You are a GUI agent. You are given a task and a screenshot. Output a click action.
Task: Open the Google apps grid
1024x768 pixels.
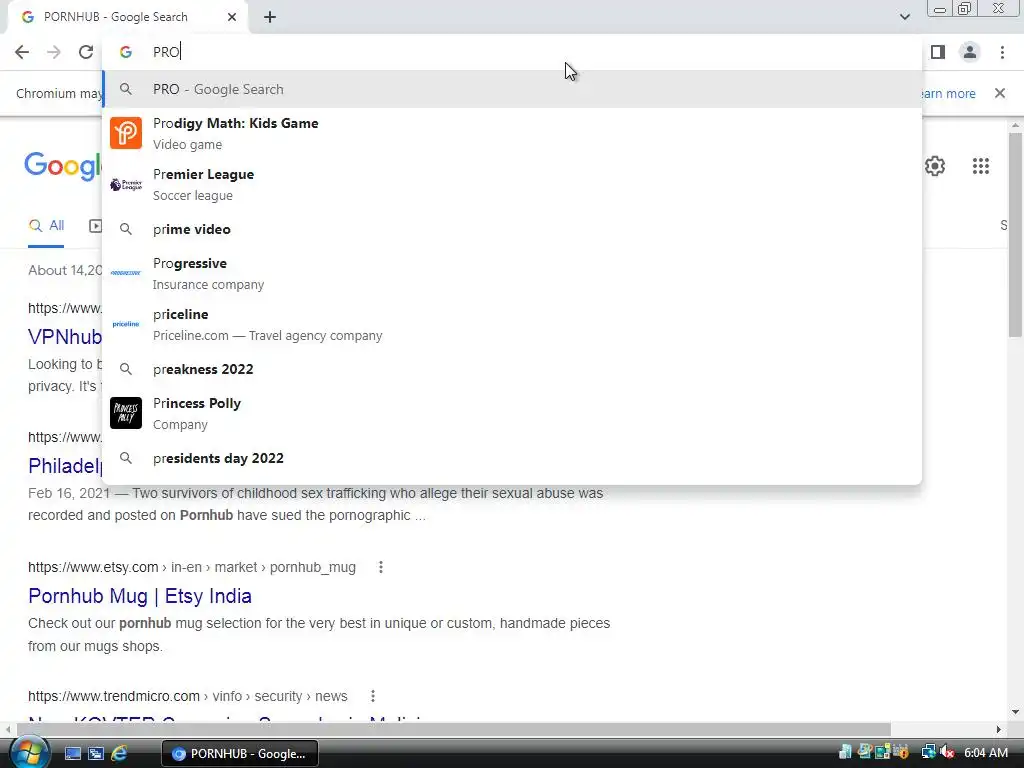[980, 166]
